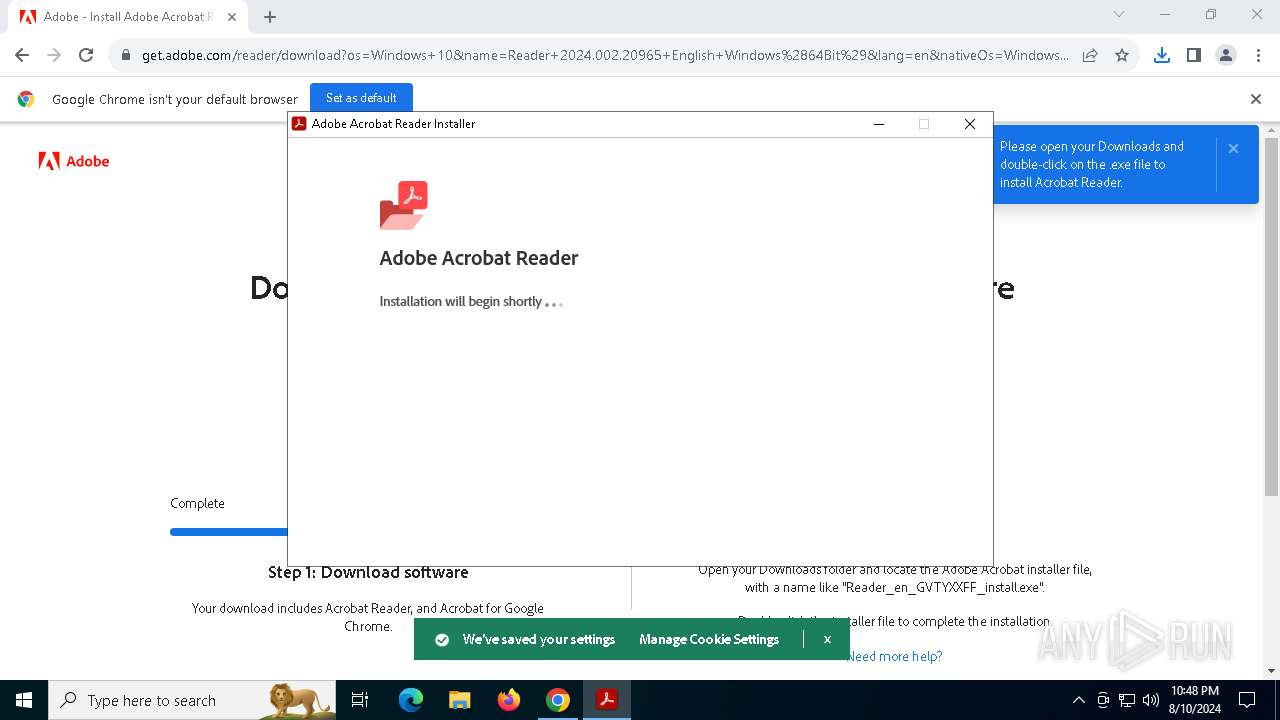Click the Chrome forward arrow

54,56
